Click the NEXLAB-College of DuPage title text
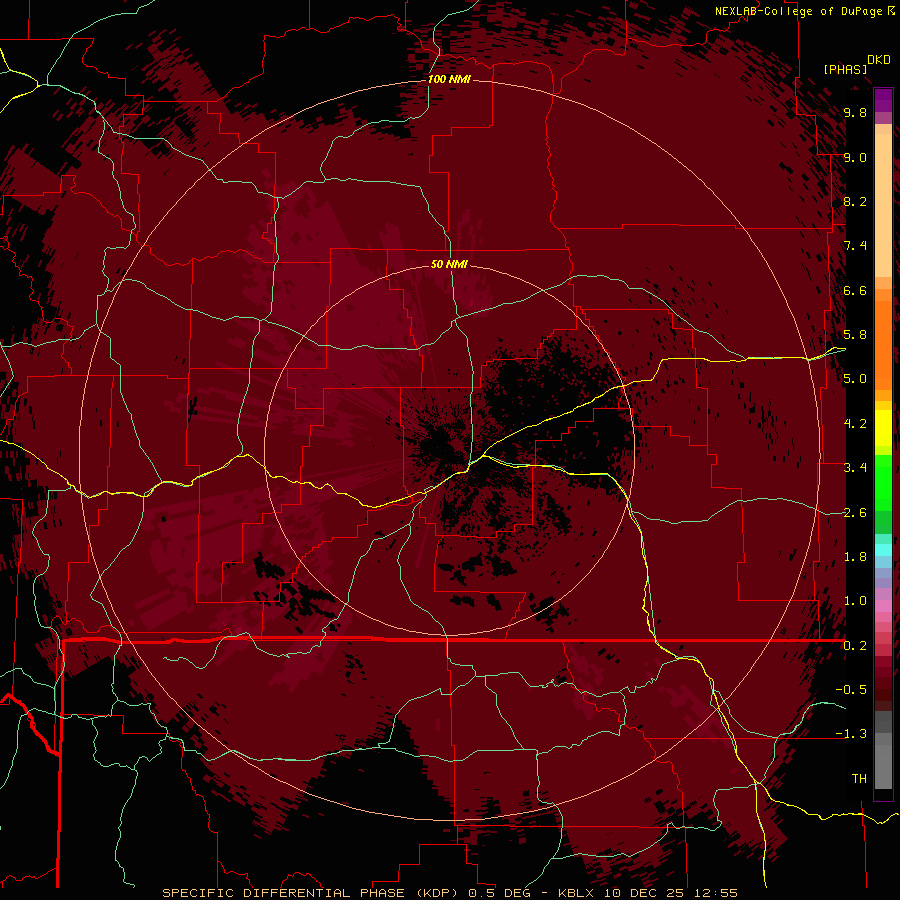This screenshot has height=900, width=900. (x=798, y=11)
